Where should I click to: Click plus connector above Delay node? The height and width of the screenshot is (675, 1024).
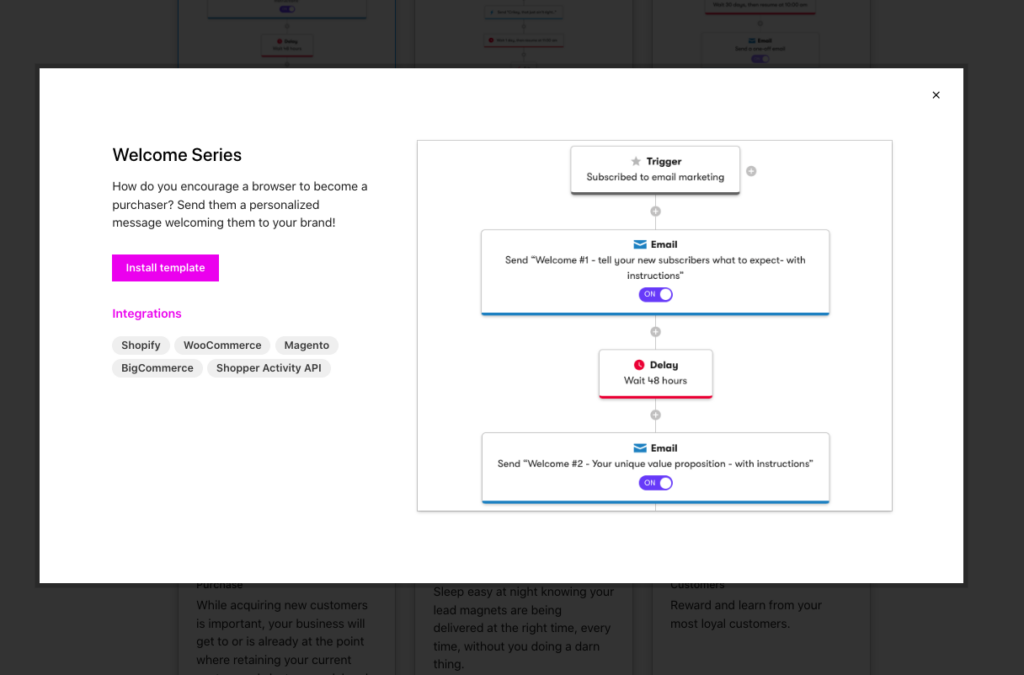(x=656, y=331)
